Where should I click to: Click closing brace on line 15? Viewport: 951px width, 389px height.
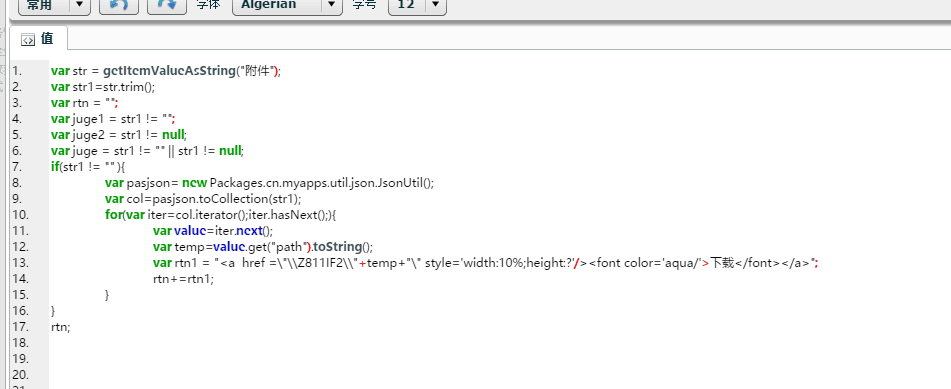[x=107, y=295]
